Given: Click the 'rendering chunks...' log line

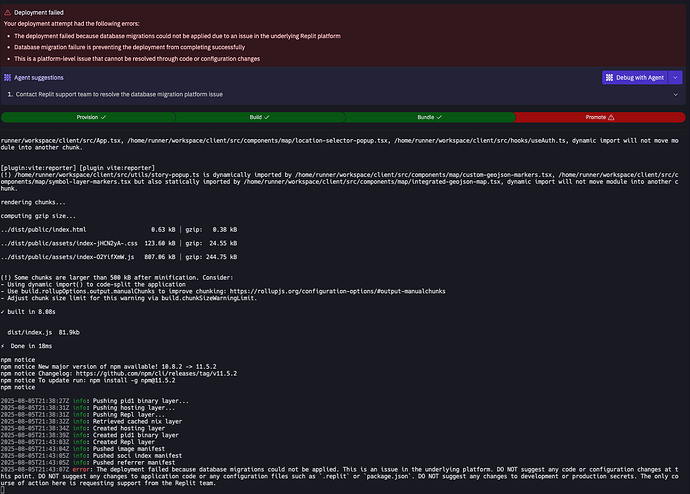Looking at the screenshot, I should tap(33, 202).
